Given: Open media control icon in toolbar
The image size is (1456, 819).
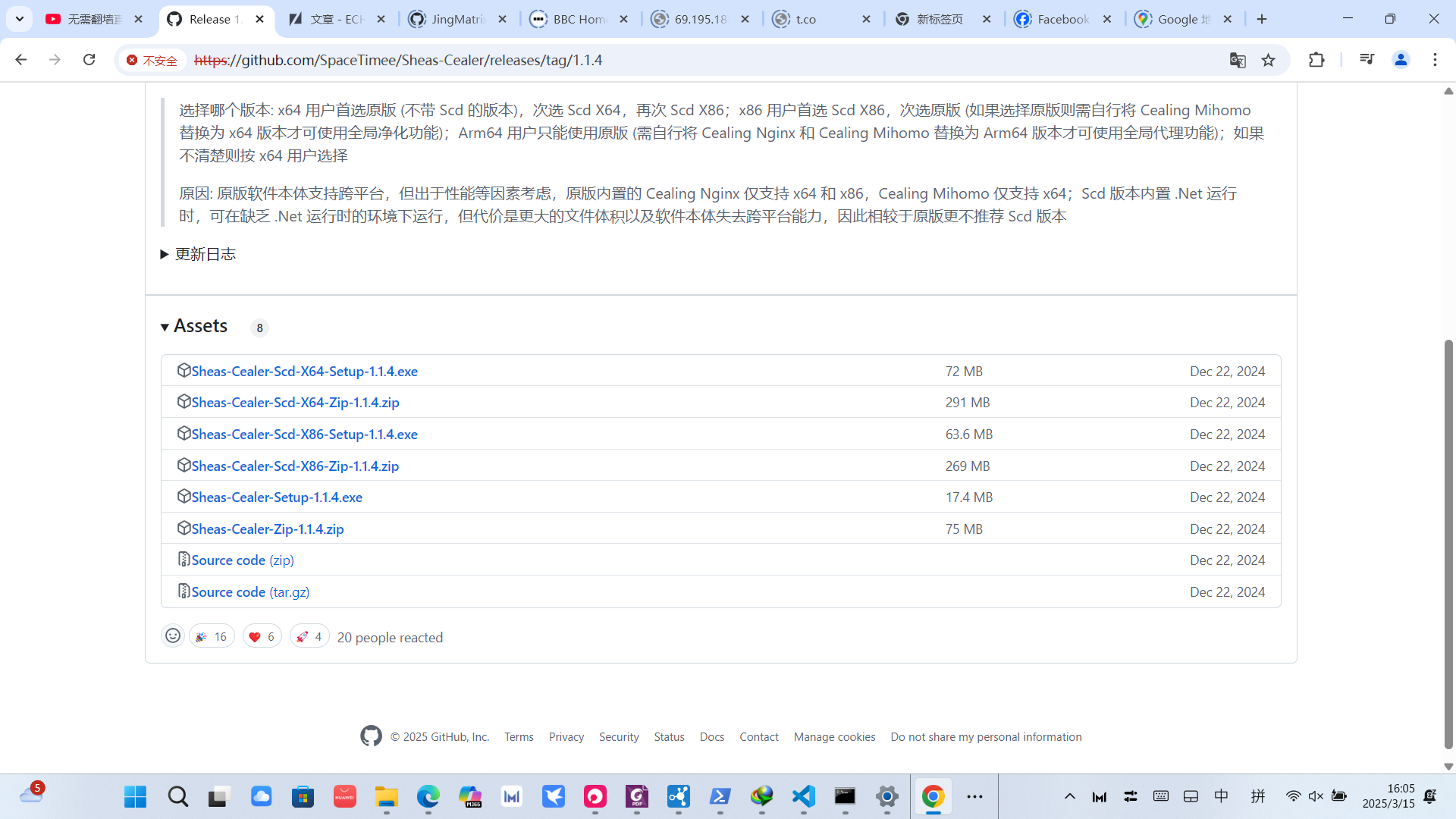Looking at the screenshot, I should tap(1367, 60).
